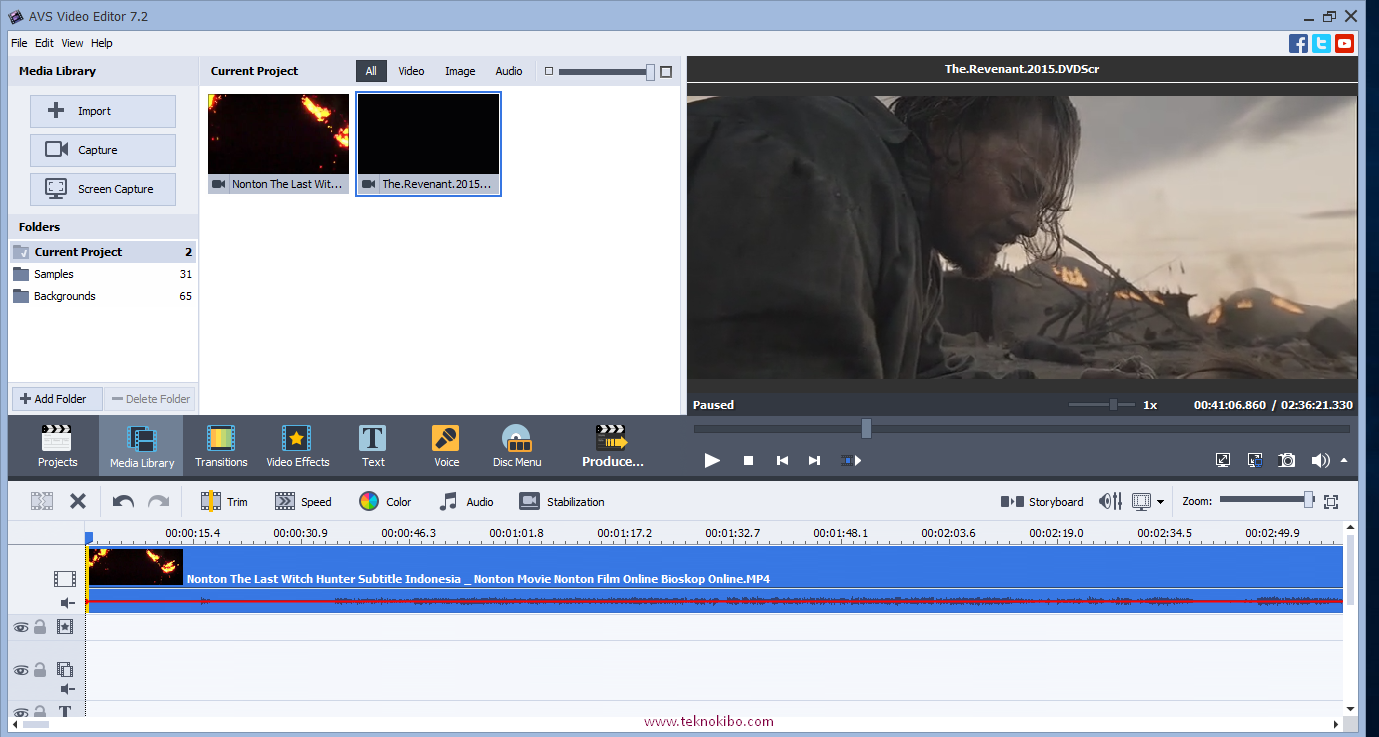Open the Edit menu
The image size is (1379, 737).
coord(43,42)
